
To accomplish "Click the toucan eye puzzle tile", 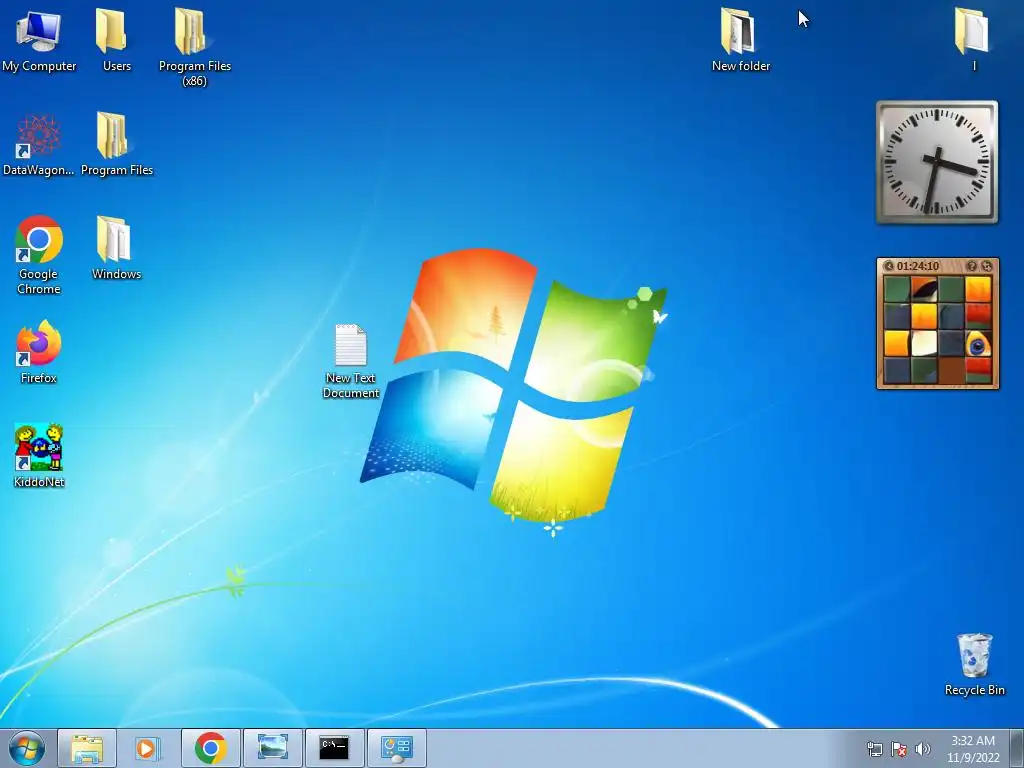I will point(978,343).
